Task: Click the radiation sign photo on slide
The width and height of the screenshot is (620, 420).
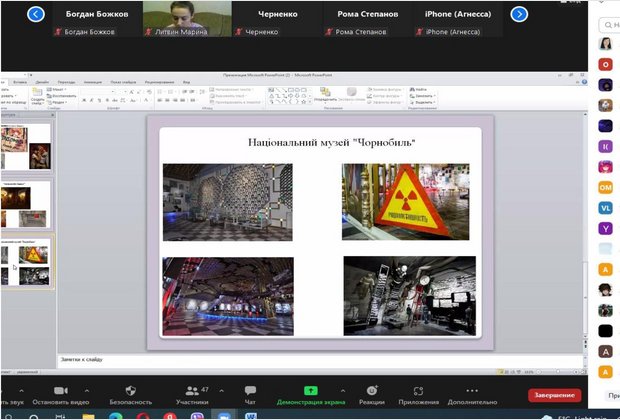Action: pos(406,202)
